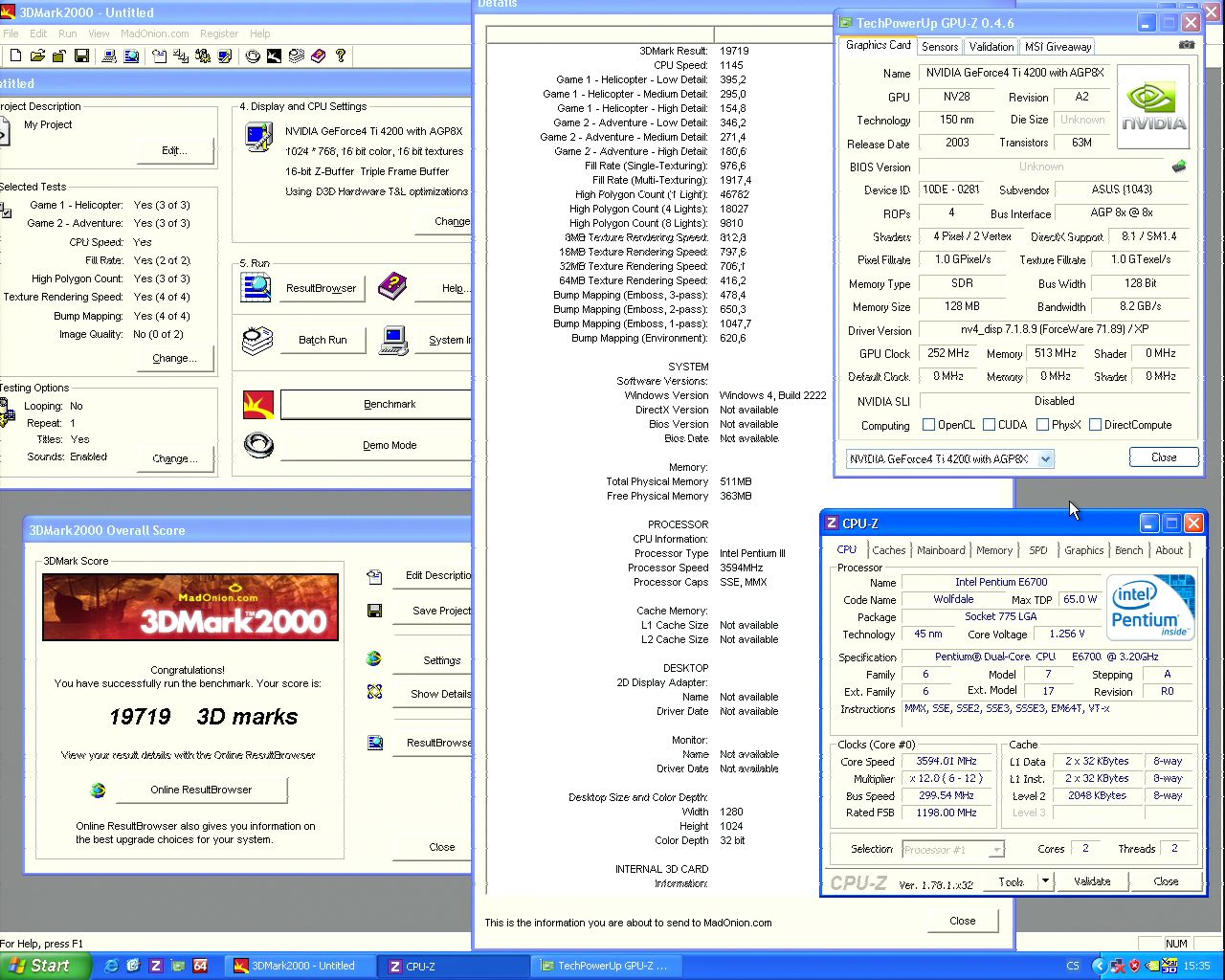The height and width of the screenshot is (980, 1225).
Task: Click the Demo Mode button
Action: point(376,445)
